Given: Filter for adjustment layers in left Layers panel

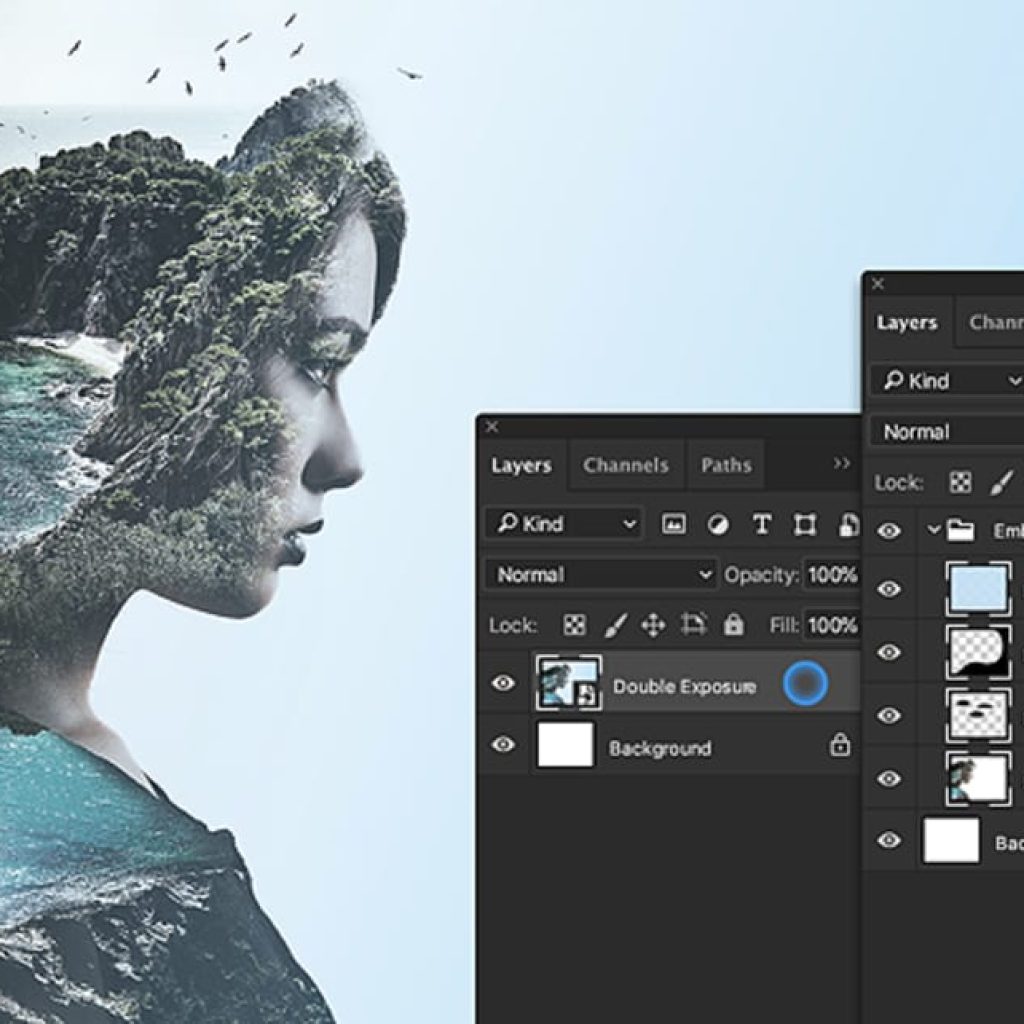Looking at the screenshot, I should (718, 524).
